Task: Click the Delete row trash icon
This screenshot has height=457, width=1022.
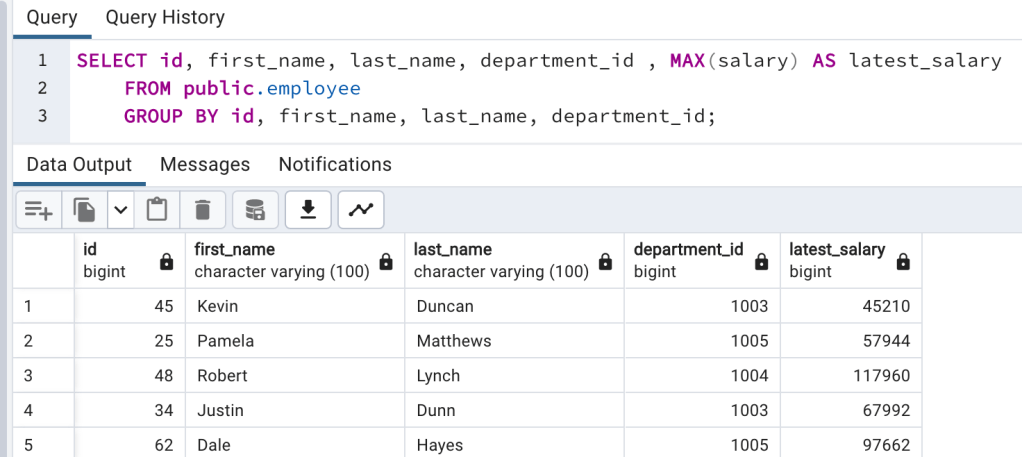Action: pos(203,210)
